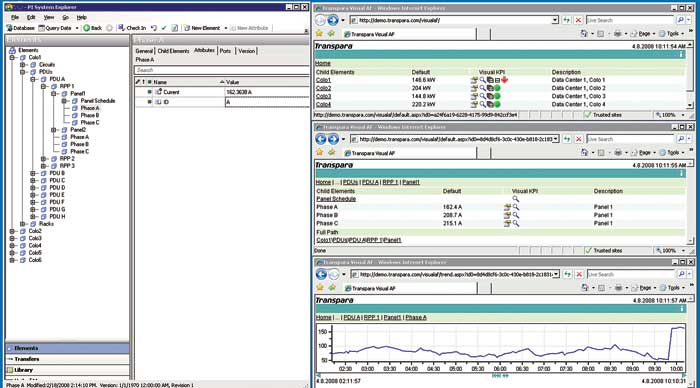Open the Colo3 link in child elements
Image resolution: width=700 pixels, height=388 pixels.
[323, 96]
